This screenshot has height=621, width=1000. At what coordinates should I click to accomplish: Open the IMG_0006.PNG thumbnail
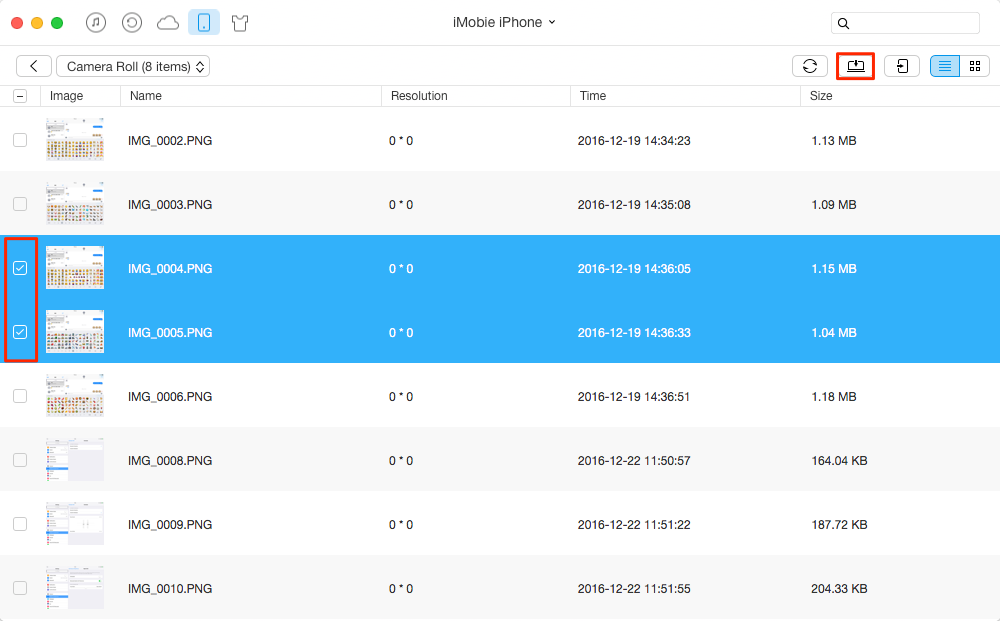pos(75,395)
